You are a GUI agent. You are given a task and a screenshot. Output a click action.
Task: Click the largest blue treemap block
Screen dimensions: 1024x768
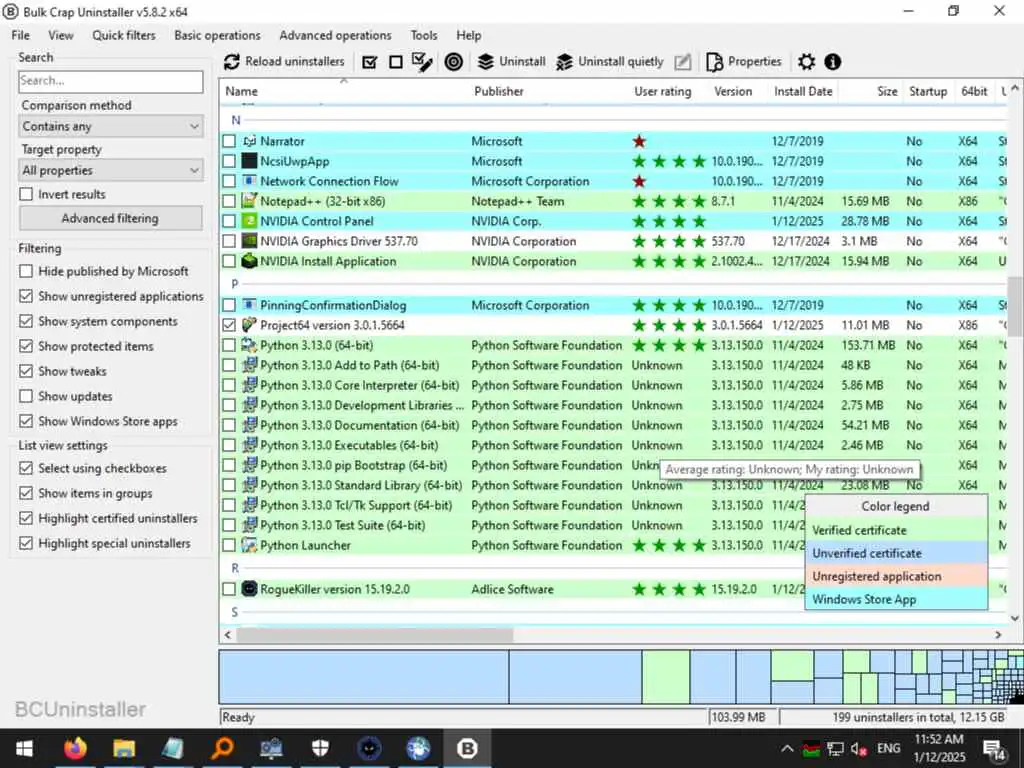point(364,677)
